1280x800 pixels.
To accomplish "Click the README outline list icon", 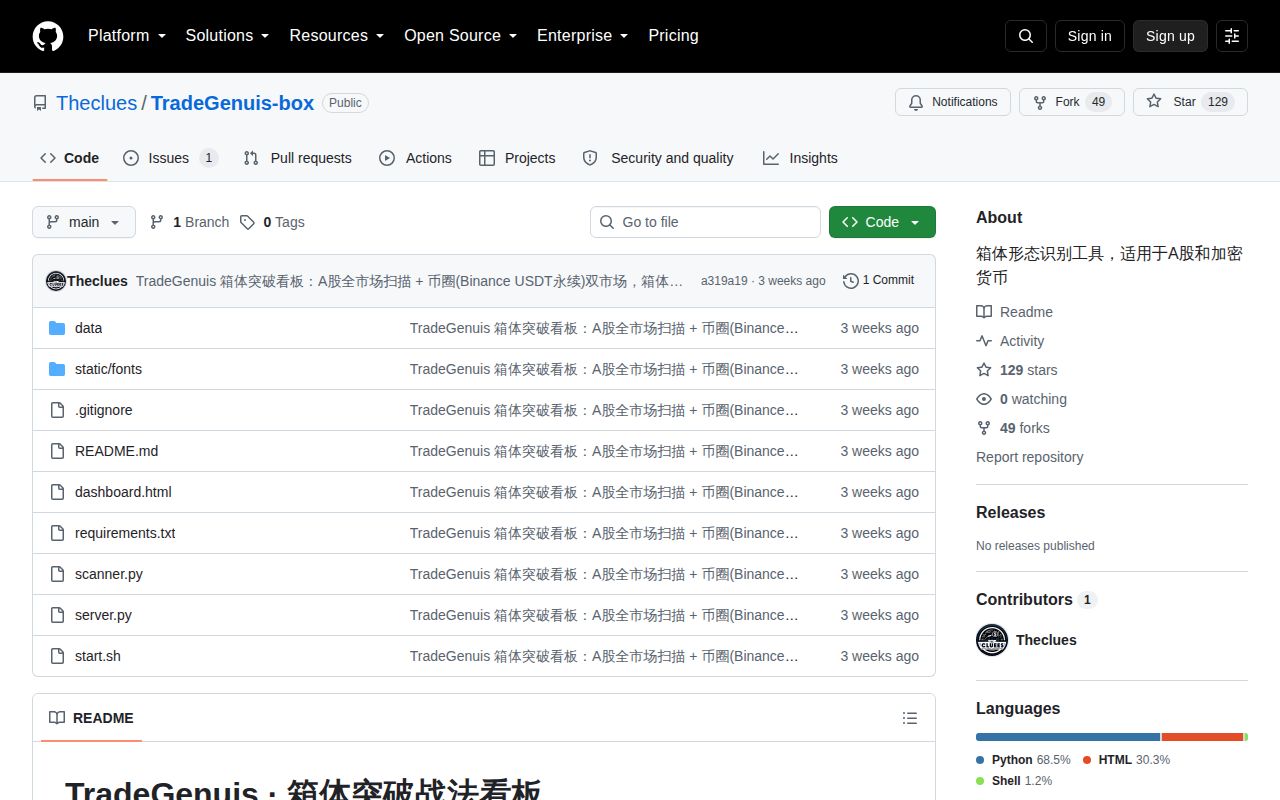I will 909,718.
